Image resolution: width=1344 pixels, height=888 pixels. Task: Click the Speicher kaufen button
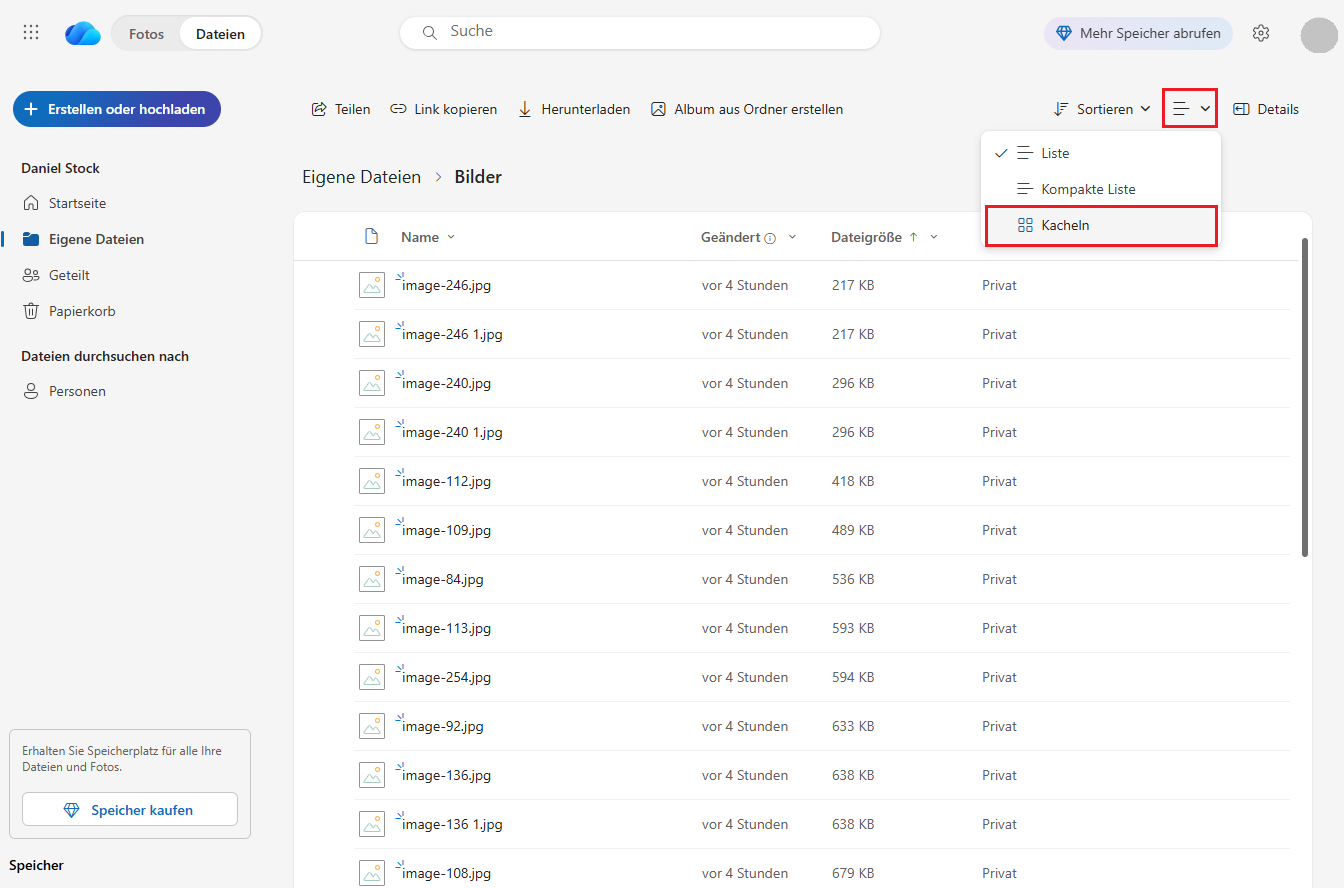130,810
